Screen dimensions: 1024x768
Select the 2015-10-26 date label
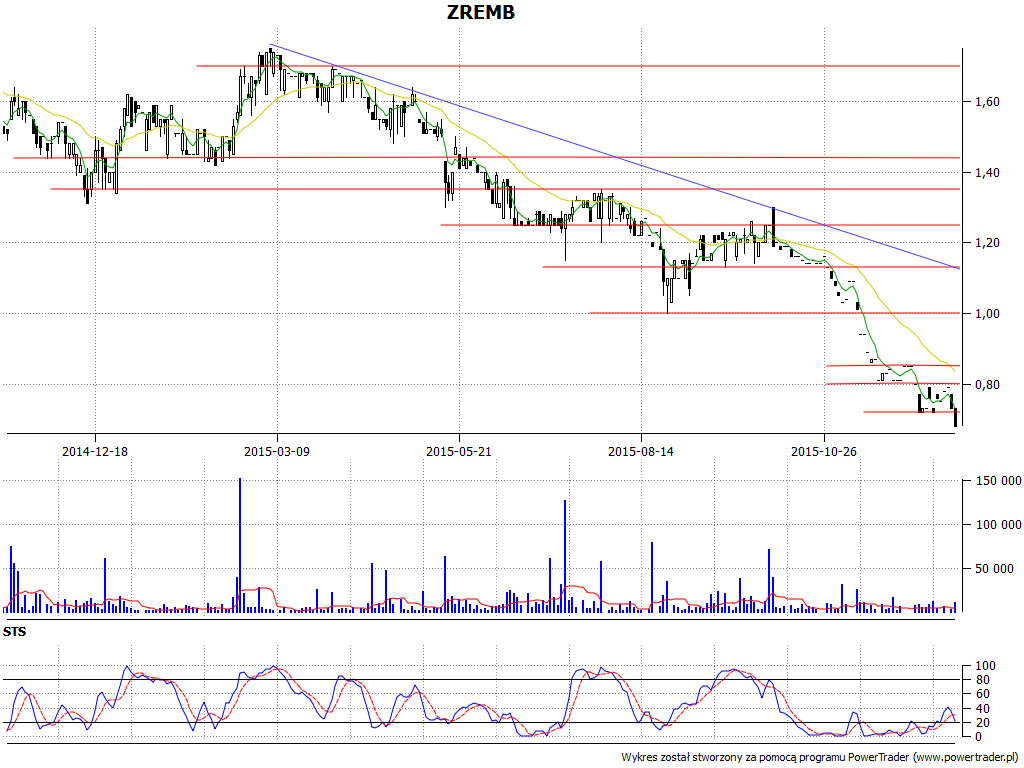(824, 451)
